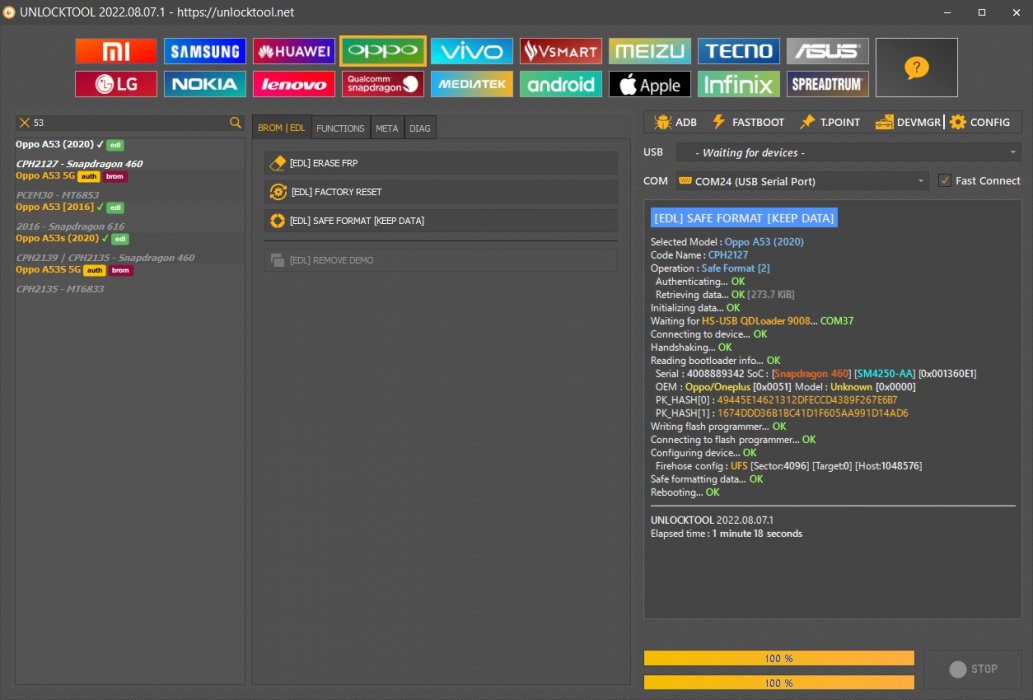This screenshot has width=1033, height=700.
Task: Run [EDL] ERASE FRP
Action: 441,163
